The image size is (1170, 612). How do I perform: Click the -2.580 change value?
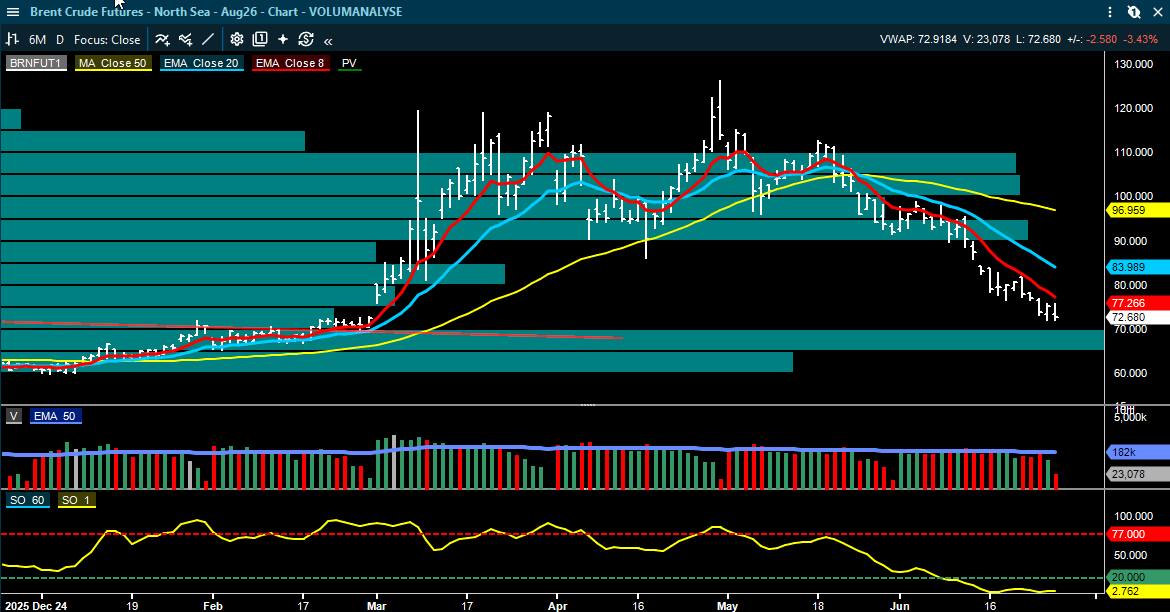tap(1102, 40)
